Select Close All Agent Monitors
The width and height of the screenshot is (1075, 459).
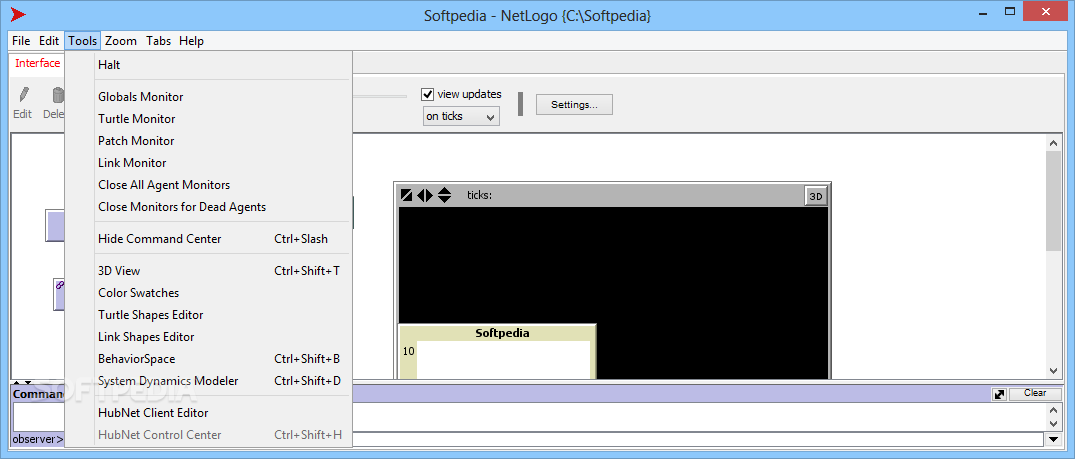[208, 185]
